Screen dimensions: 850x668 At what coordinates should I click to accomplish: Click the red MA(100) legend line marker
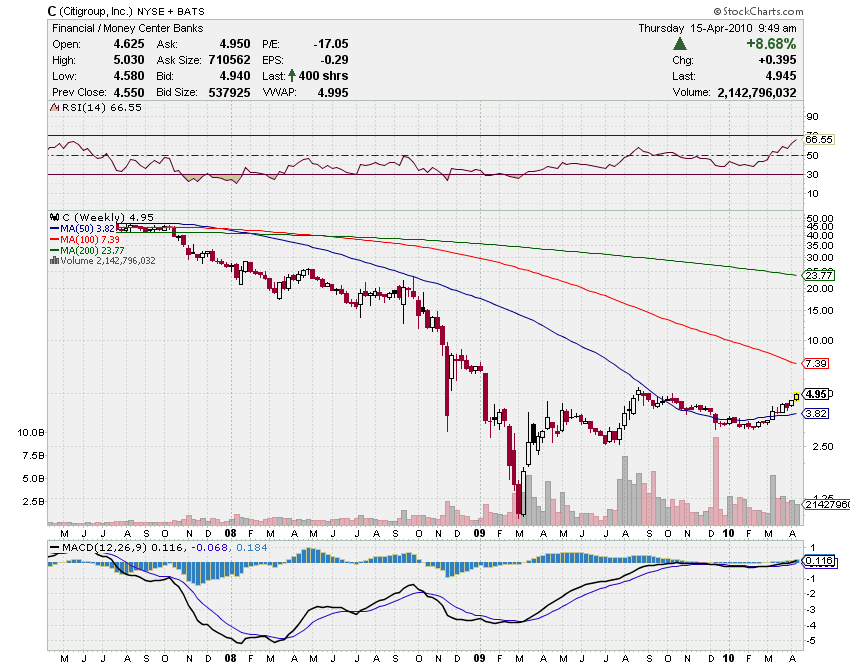(54, 240)
